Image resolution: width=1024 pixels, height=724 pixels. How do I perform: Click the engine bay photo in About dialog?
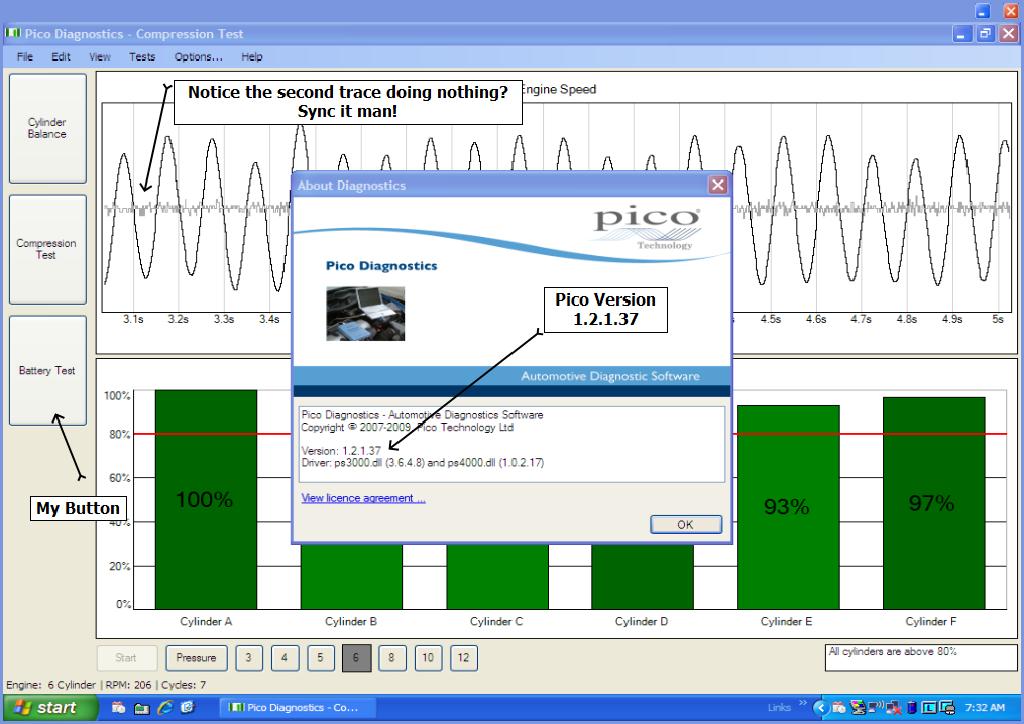[366, 313]
